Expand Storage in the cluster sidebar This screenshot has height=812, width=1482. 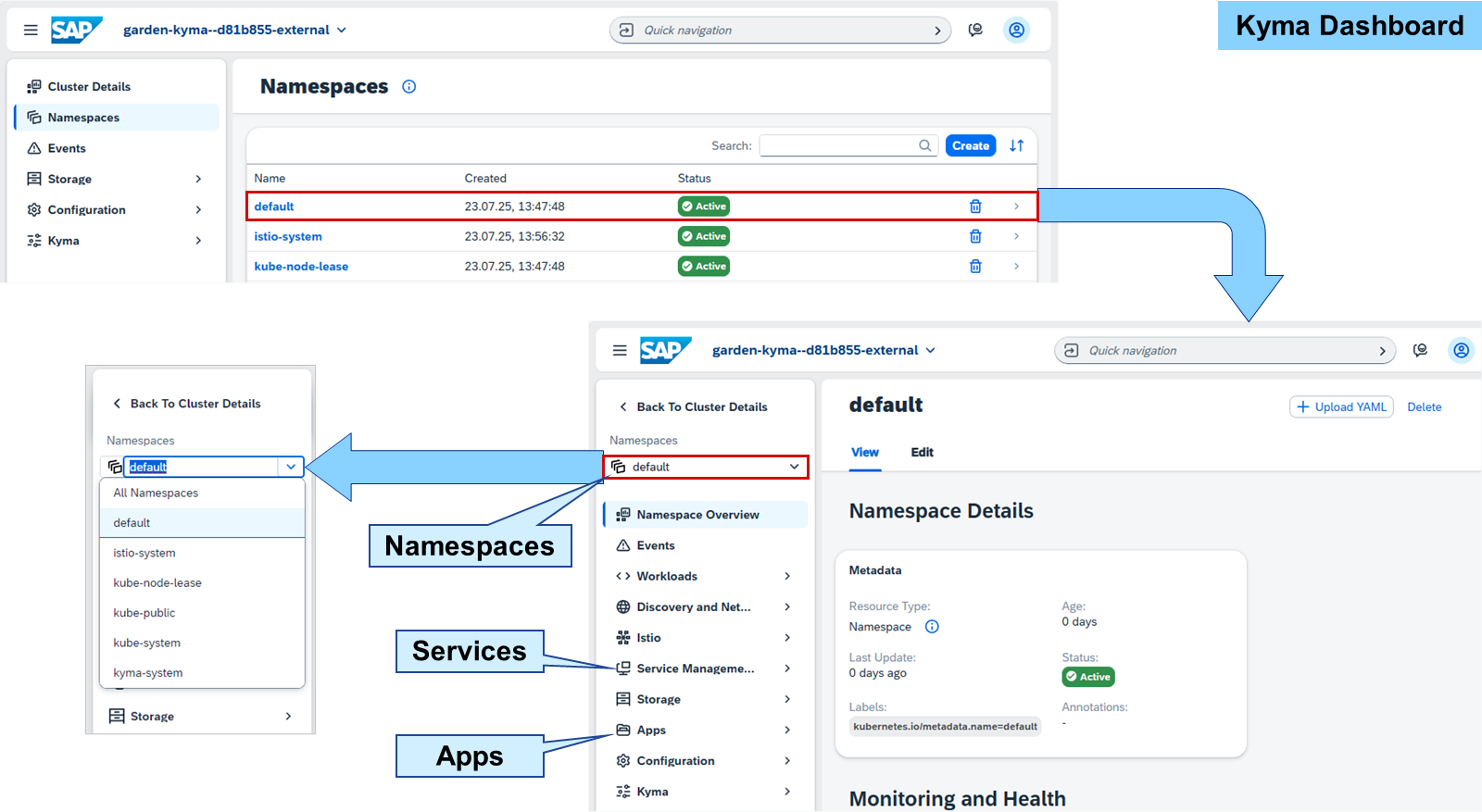[198, 180]
